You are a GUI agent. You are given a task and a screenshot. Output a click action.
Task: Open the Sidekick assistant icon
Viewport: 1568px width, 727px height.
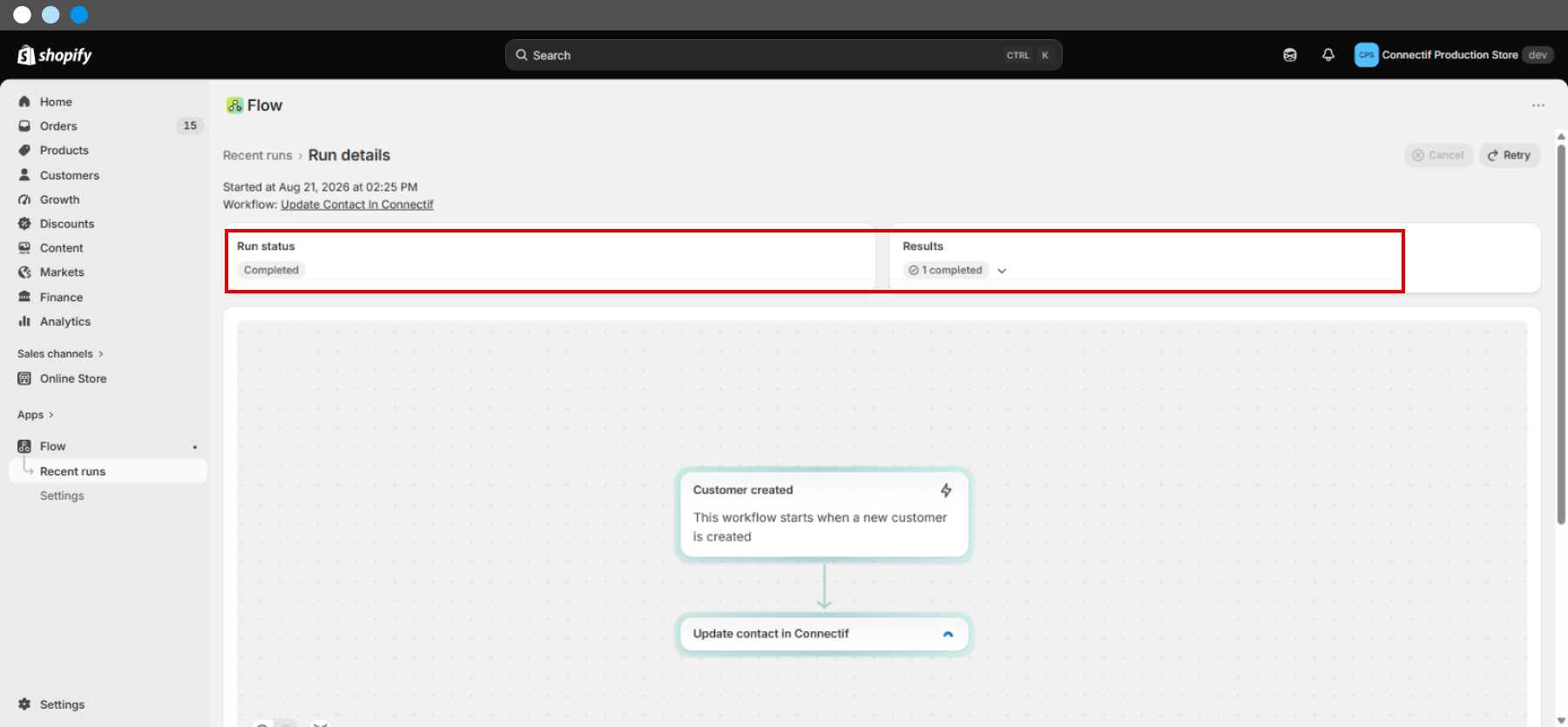point(1290,55)
